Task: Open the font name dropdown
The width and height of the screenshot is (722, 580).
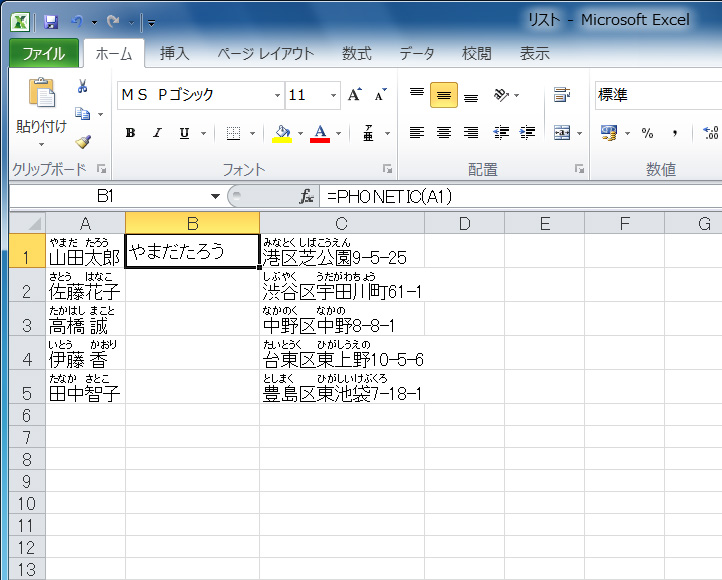Action: point(277,96)
